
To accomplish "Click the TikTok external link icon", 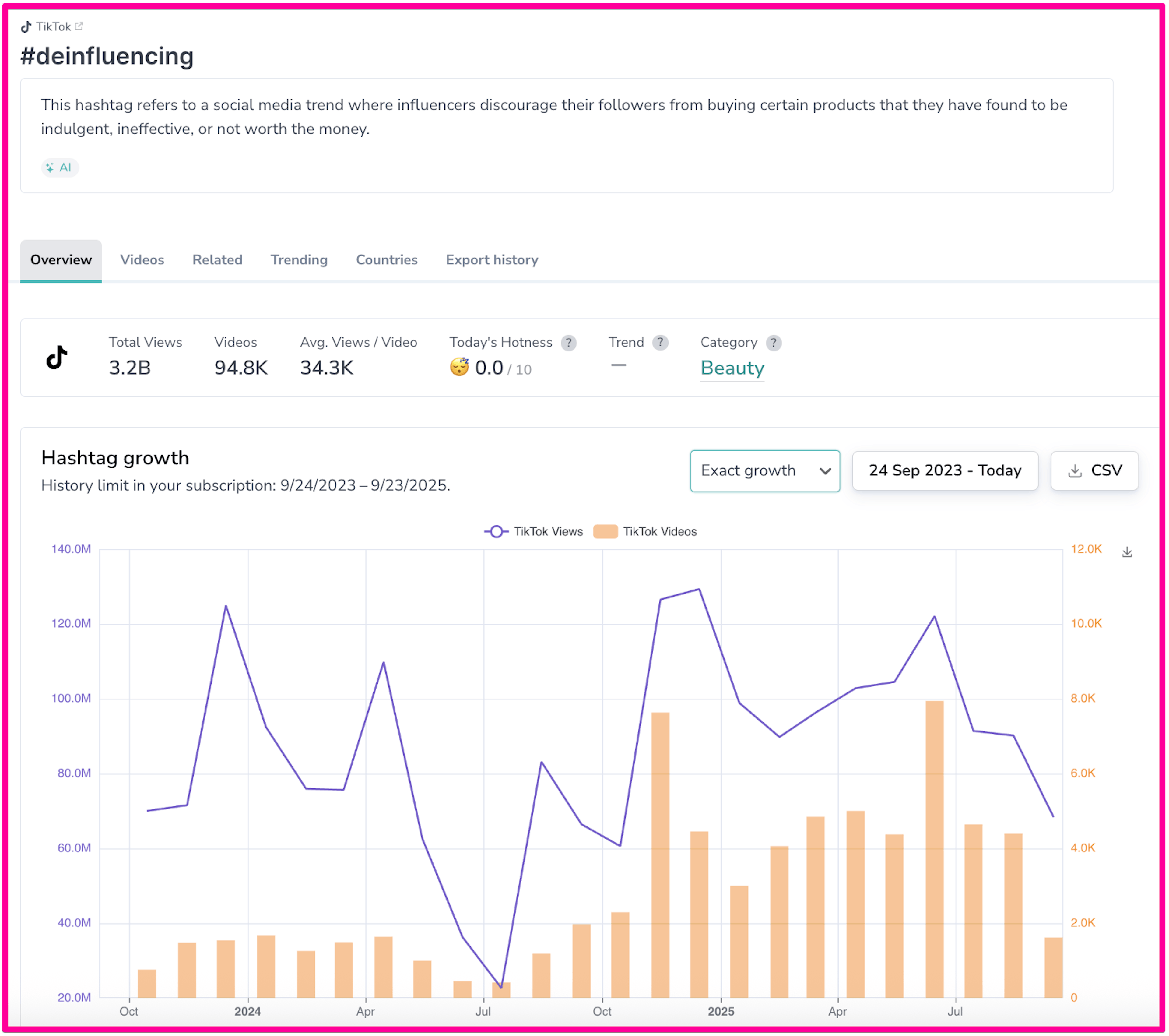I will pos(79,26).
